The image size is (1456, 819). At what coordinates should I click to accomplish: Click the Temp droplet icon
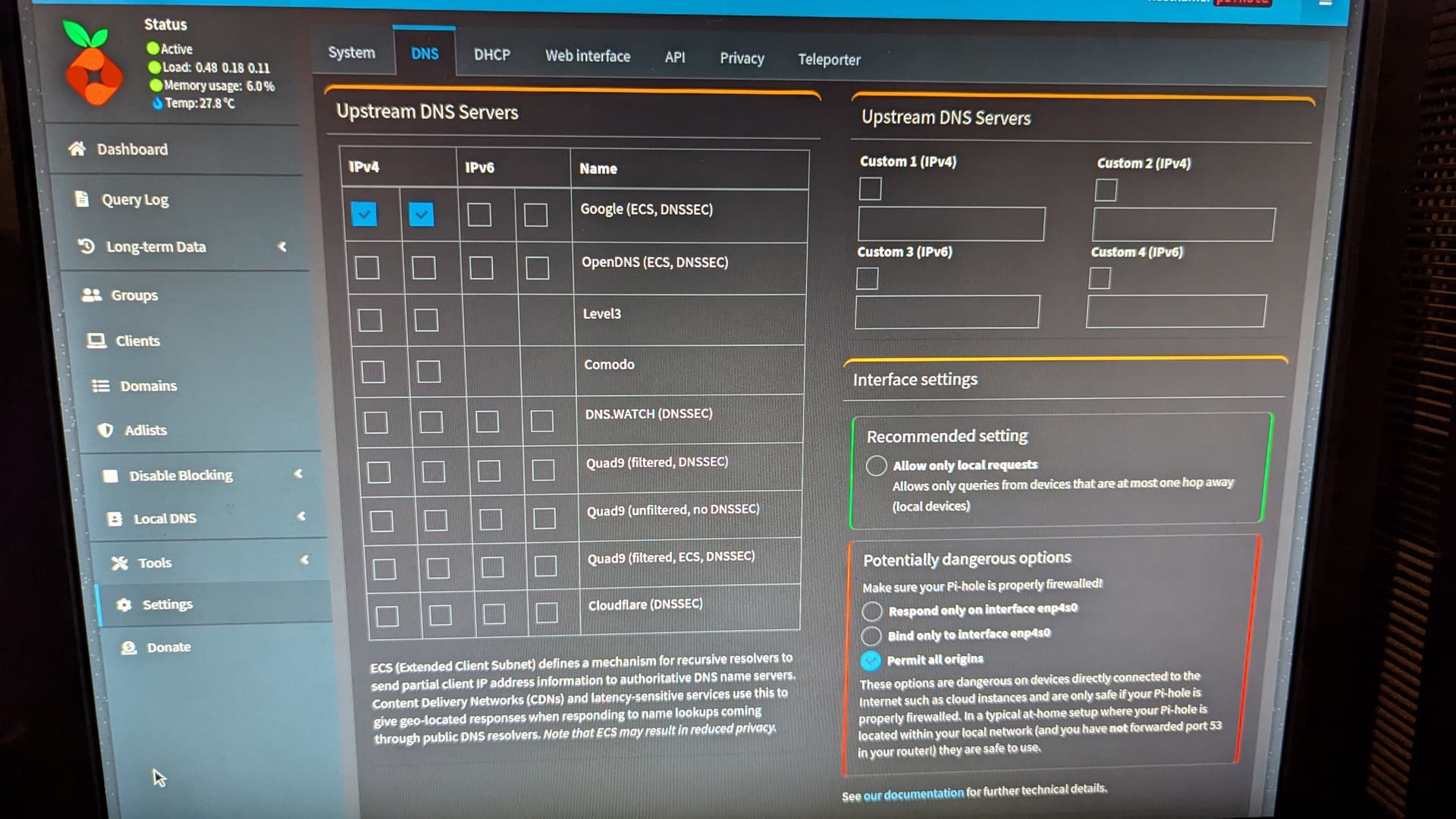(x=158, y=103)
